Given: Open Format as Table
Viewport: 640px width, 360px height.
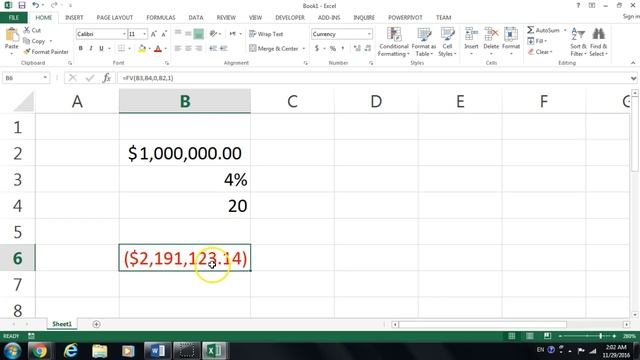Looking at the screenshot, I should tap(424, 42).
